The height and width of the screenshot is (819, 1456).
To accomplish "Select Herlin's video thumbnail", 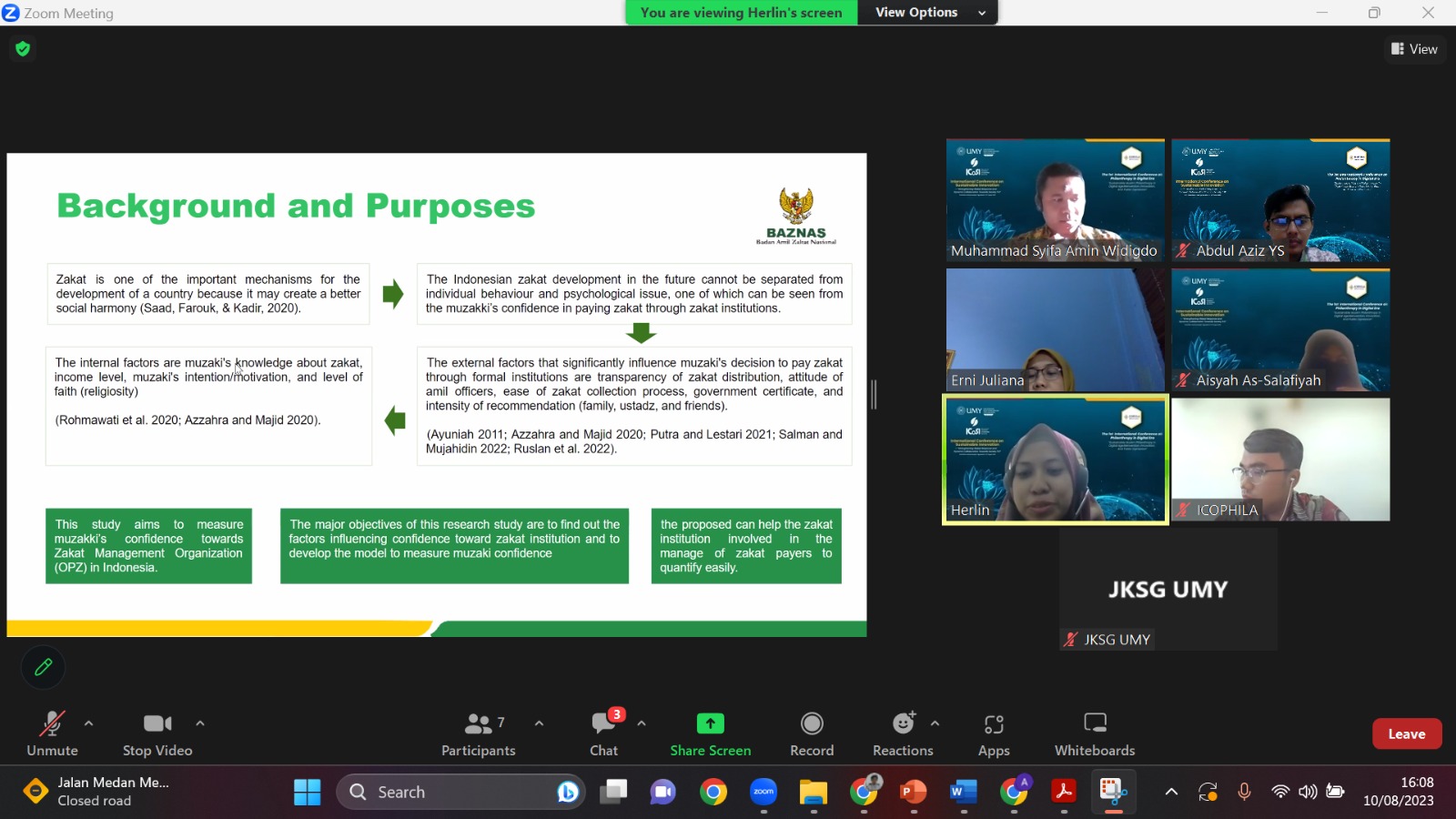I will (1056, 460).
